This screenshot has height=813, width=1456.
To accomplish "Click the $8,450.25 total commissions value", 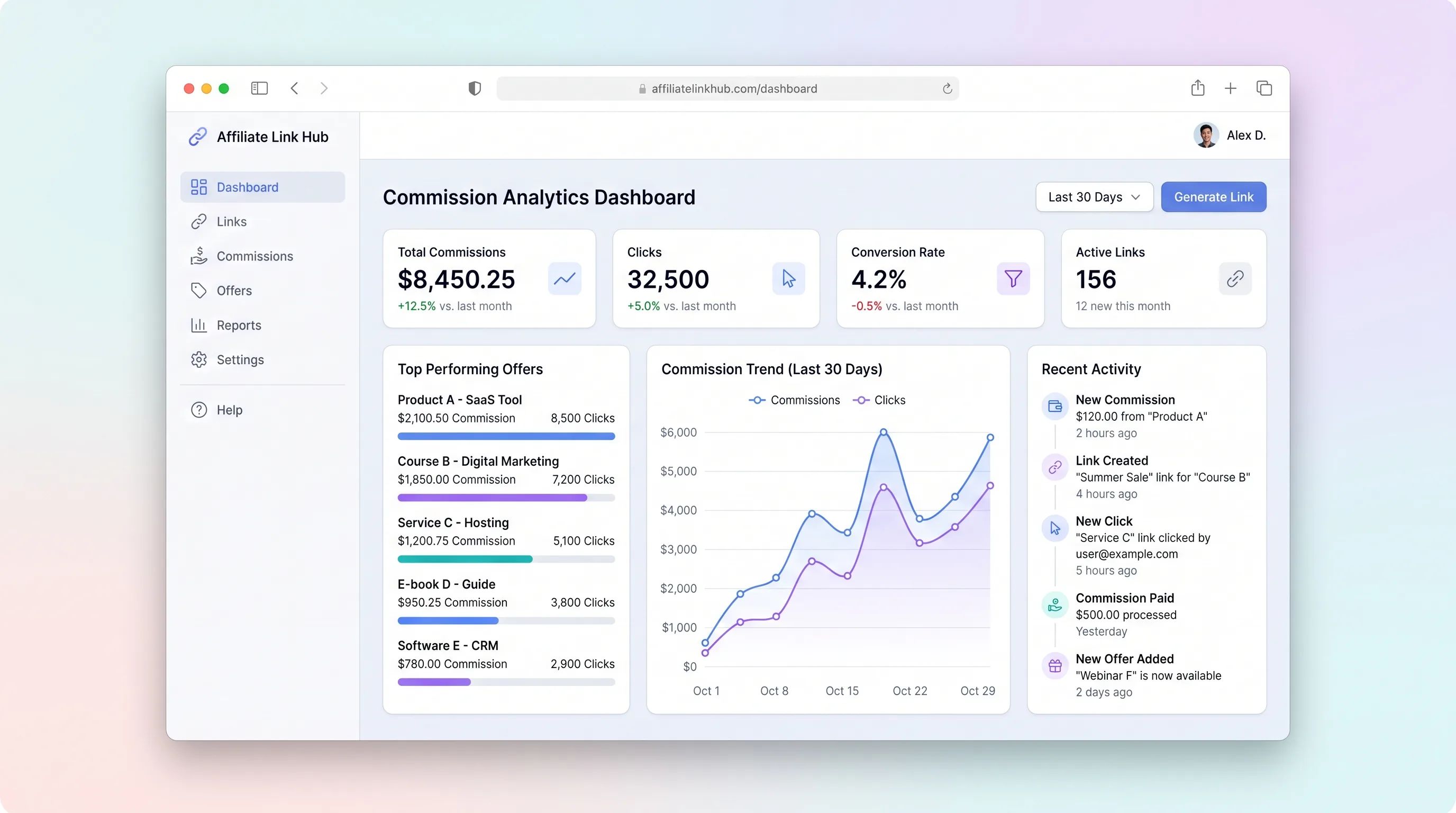I will coord(456,279).
